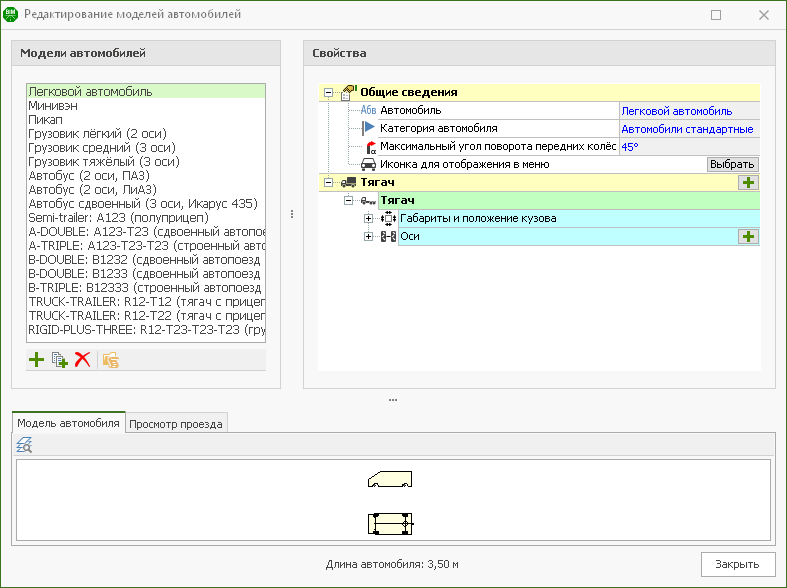Collapse the green Тягач node

coord(348,201)
